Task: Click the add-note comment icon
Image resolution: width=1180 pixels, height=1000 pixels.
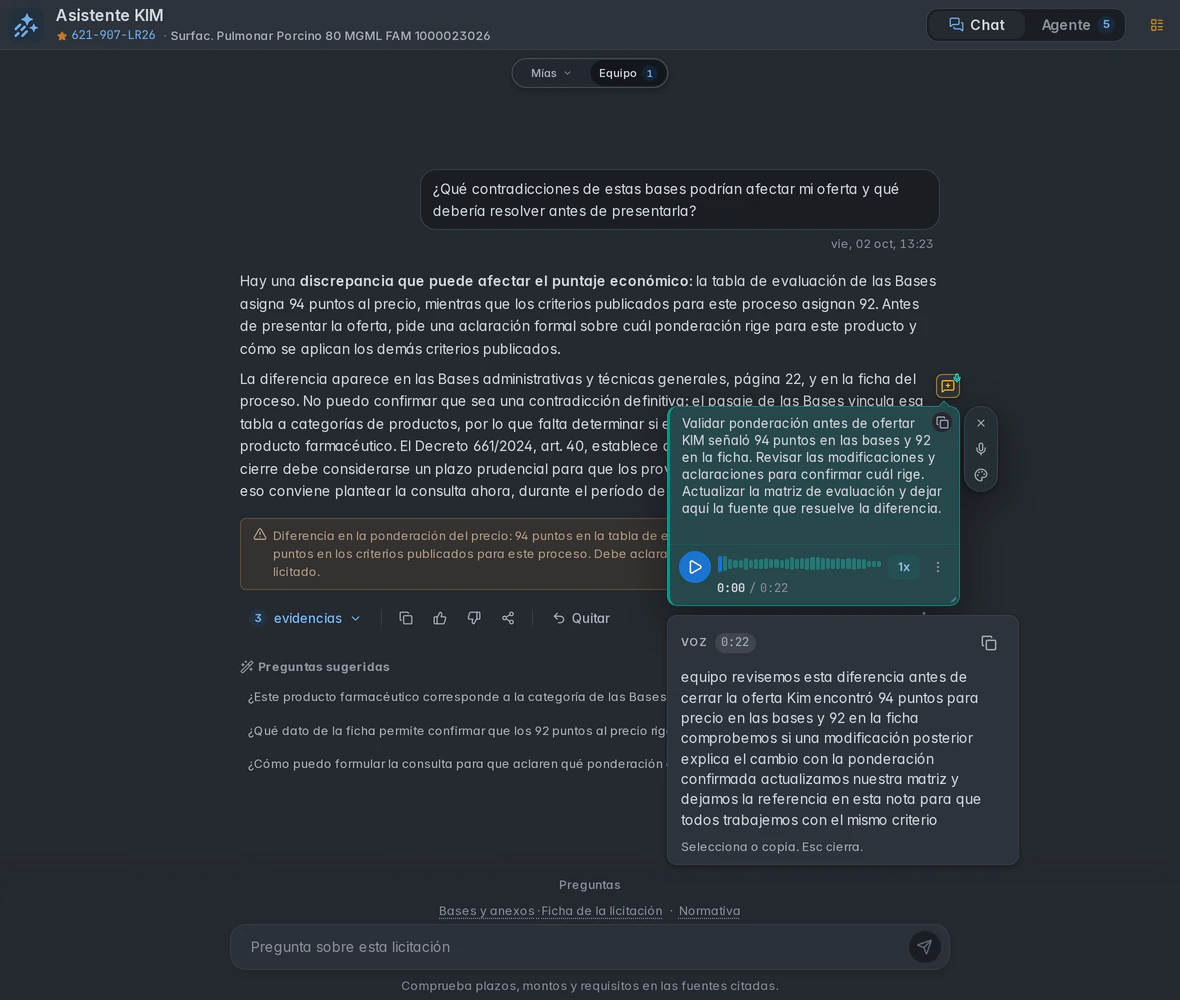Action: point(947,385)
